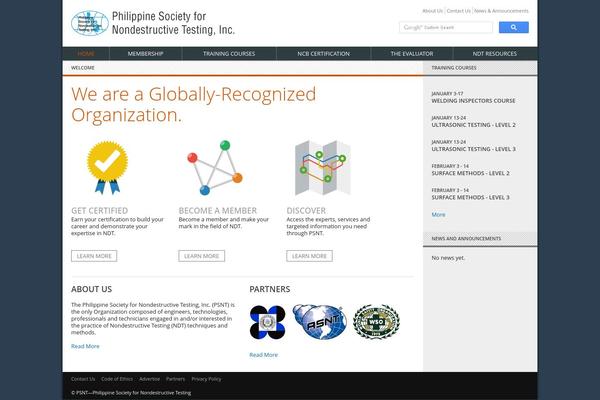This screenshot has width=600, height=400.
Task: Open the Membership menu
Action: [145, 54]
